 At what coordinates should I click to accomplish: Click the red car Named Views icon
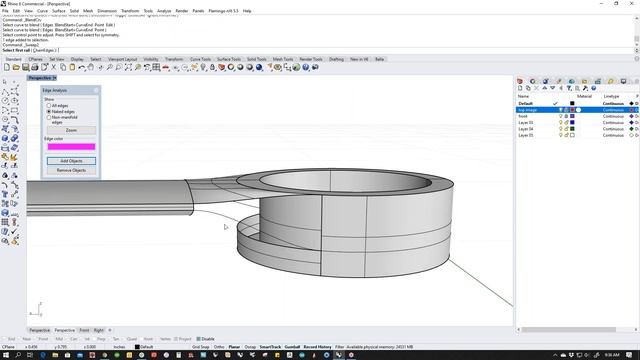(166, 67)
